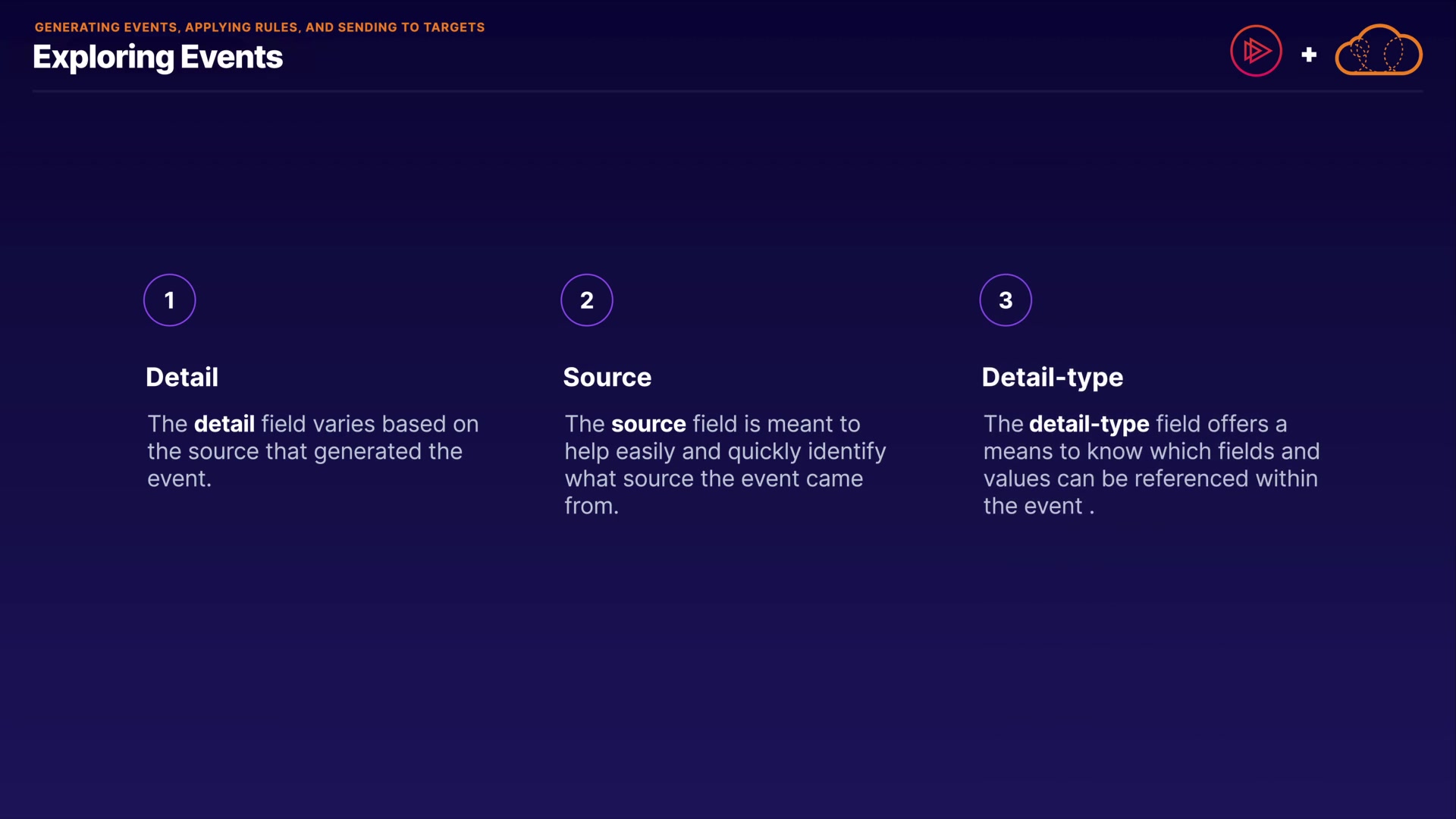1456x819 pixels.
Task: Click the Detail heading
Action: tap(182, 377)
